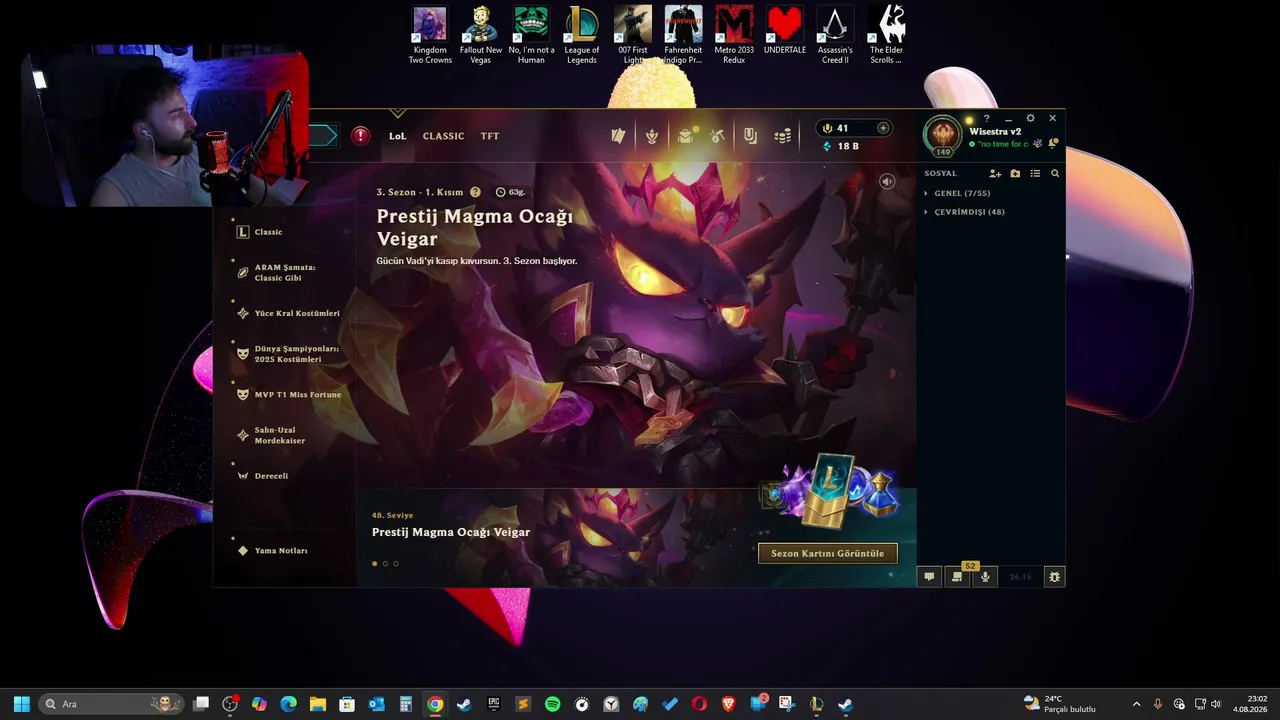Open the Store coins icon in top bar
The height and width of the screenshot is (720, 1280).
783,136
